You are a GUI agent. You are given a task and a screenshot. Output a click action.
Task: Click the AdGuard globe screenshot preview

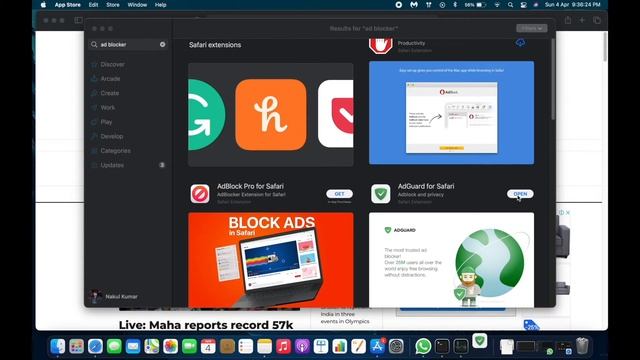coord(451,260)
